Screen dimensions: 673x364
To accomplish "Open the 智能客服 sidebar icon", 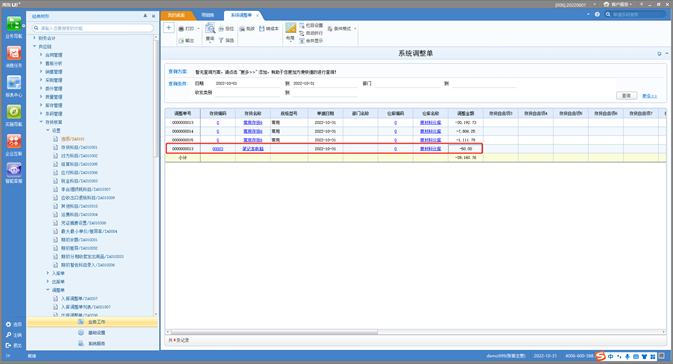I will (x=14, y=170).
